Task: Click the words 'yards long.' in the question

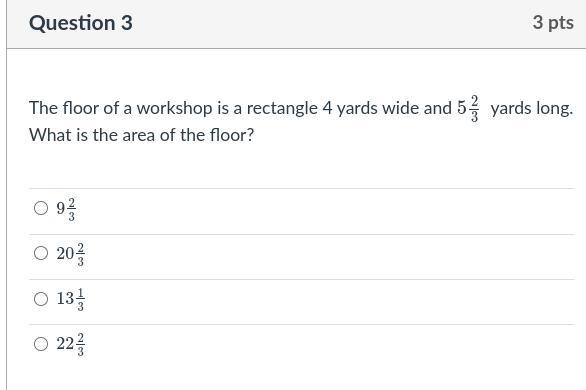Action: point(532,109)
